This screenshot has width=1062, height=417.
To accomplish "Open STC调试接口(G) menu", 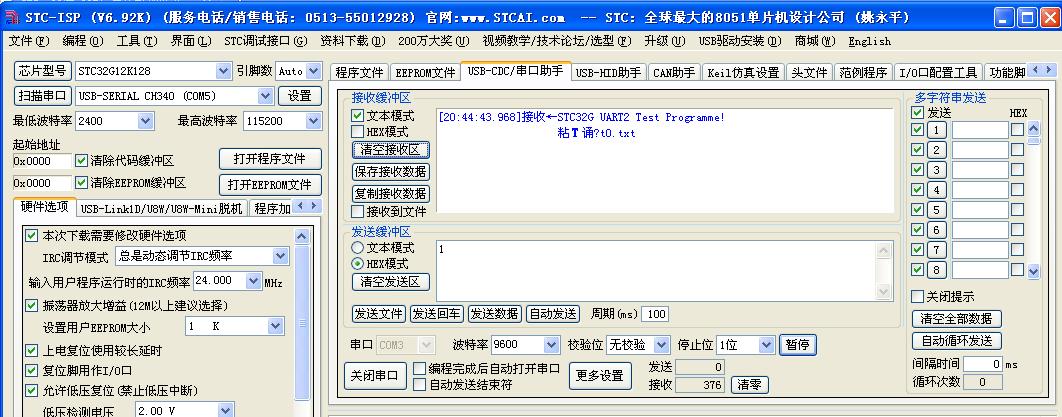I will [266, 41].
